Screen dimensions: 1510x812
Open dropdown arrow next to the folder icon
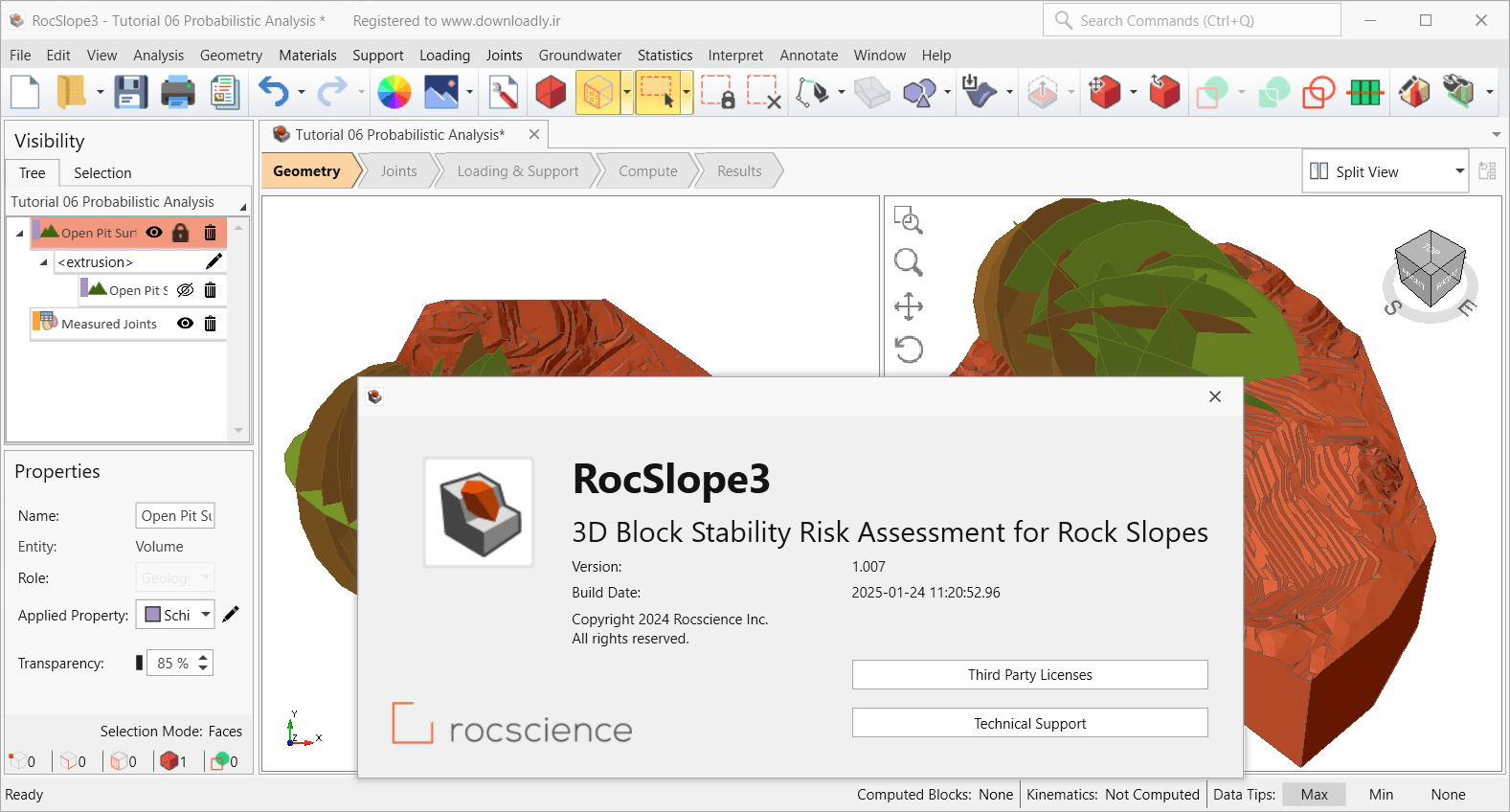[100, 93]
